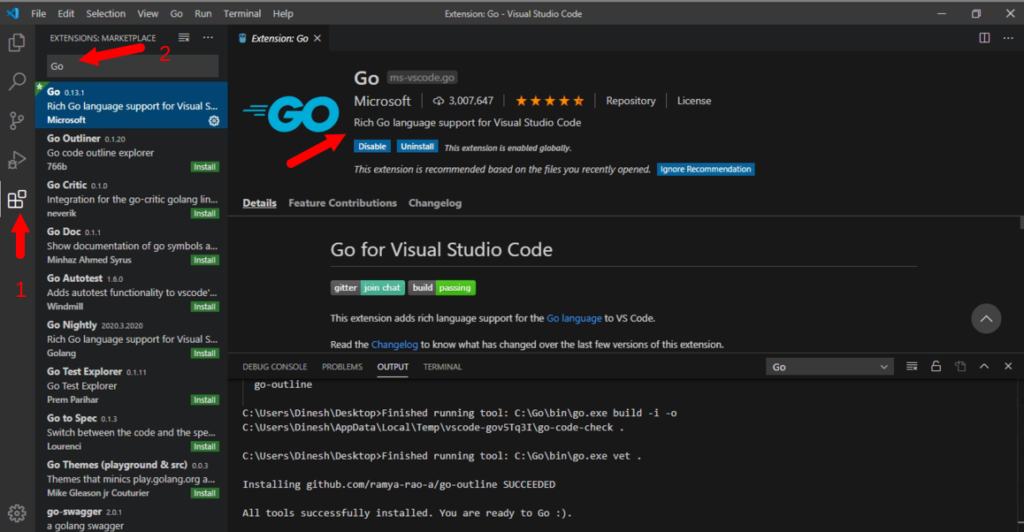The height and width of the screenshot is (532, 1024).
Task: Open the License link
Action: coord(694,101)
